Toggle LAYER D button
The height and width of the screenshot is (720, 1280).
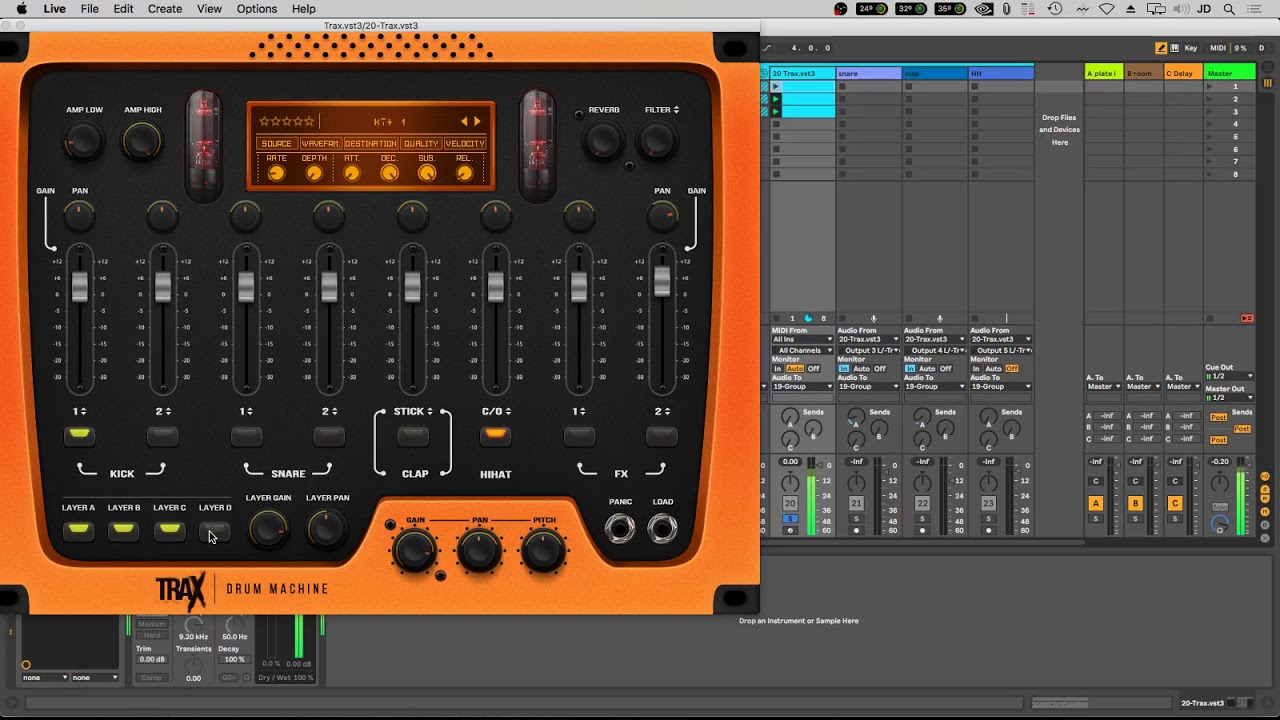tap(215, 530)
